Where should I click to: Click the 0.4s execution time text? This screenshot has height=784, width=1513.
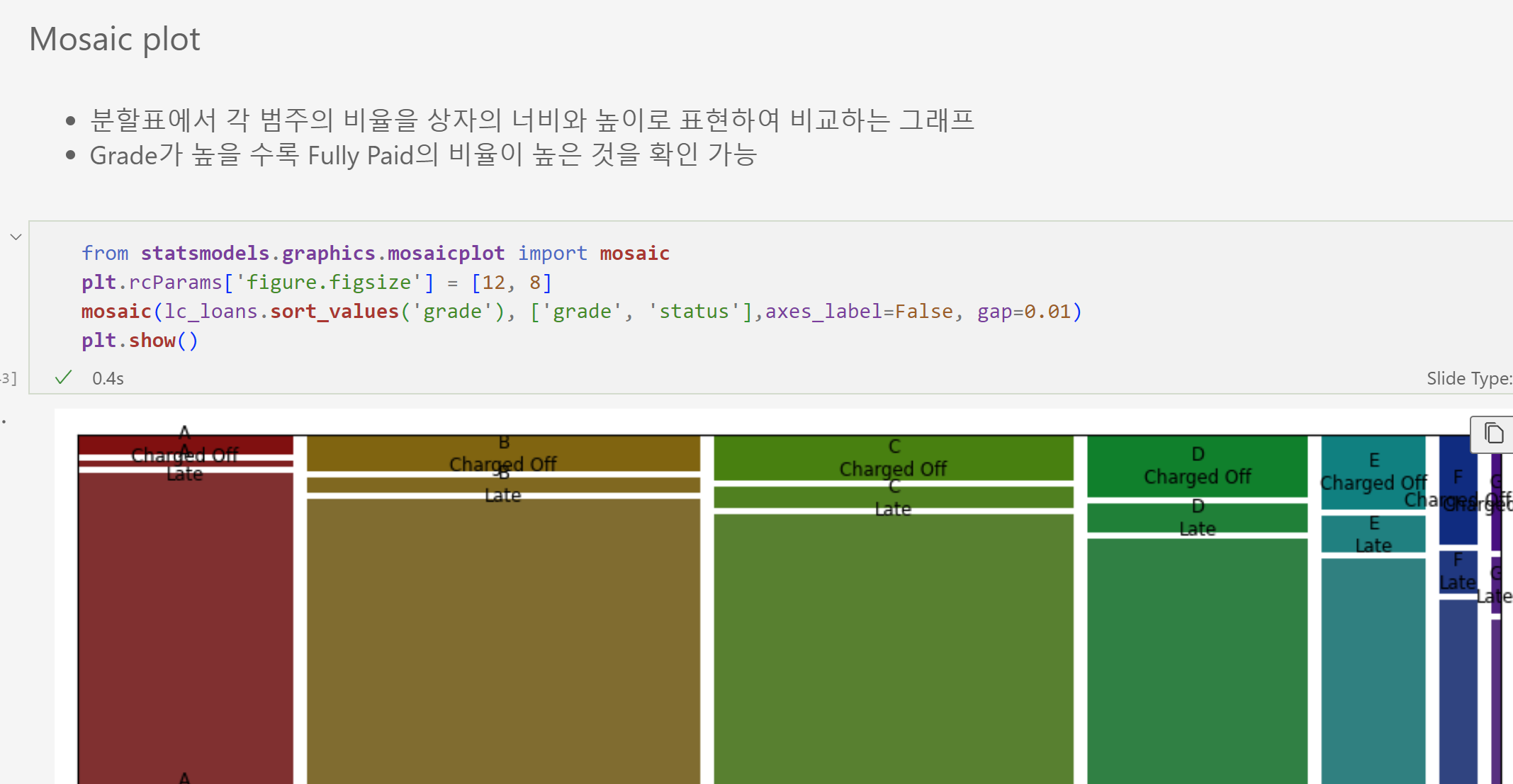(108, 378)
